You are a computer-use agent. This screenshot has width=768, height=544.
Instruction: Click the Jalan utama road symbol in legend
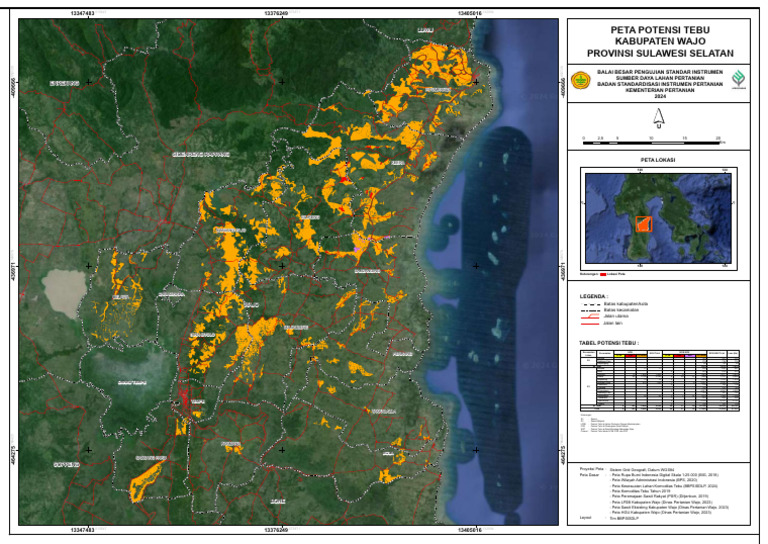pyautogui.click(x=590, y=316)
